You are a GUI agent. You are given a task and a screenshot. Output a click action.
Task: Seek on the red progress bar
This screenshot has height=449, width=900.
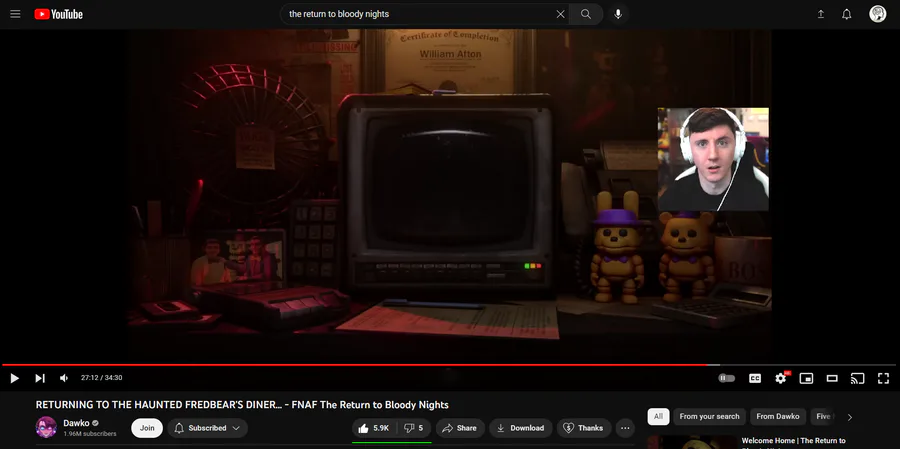pos(449,365)
